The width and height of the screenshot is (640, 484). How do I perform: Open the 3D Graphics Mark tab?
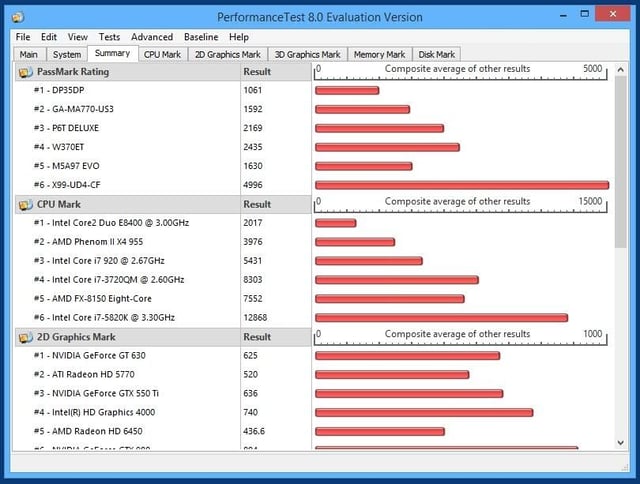pyautogui.click(x=307, y=55)
